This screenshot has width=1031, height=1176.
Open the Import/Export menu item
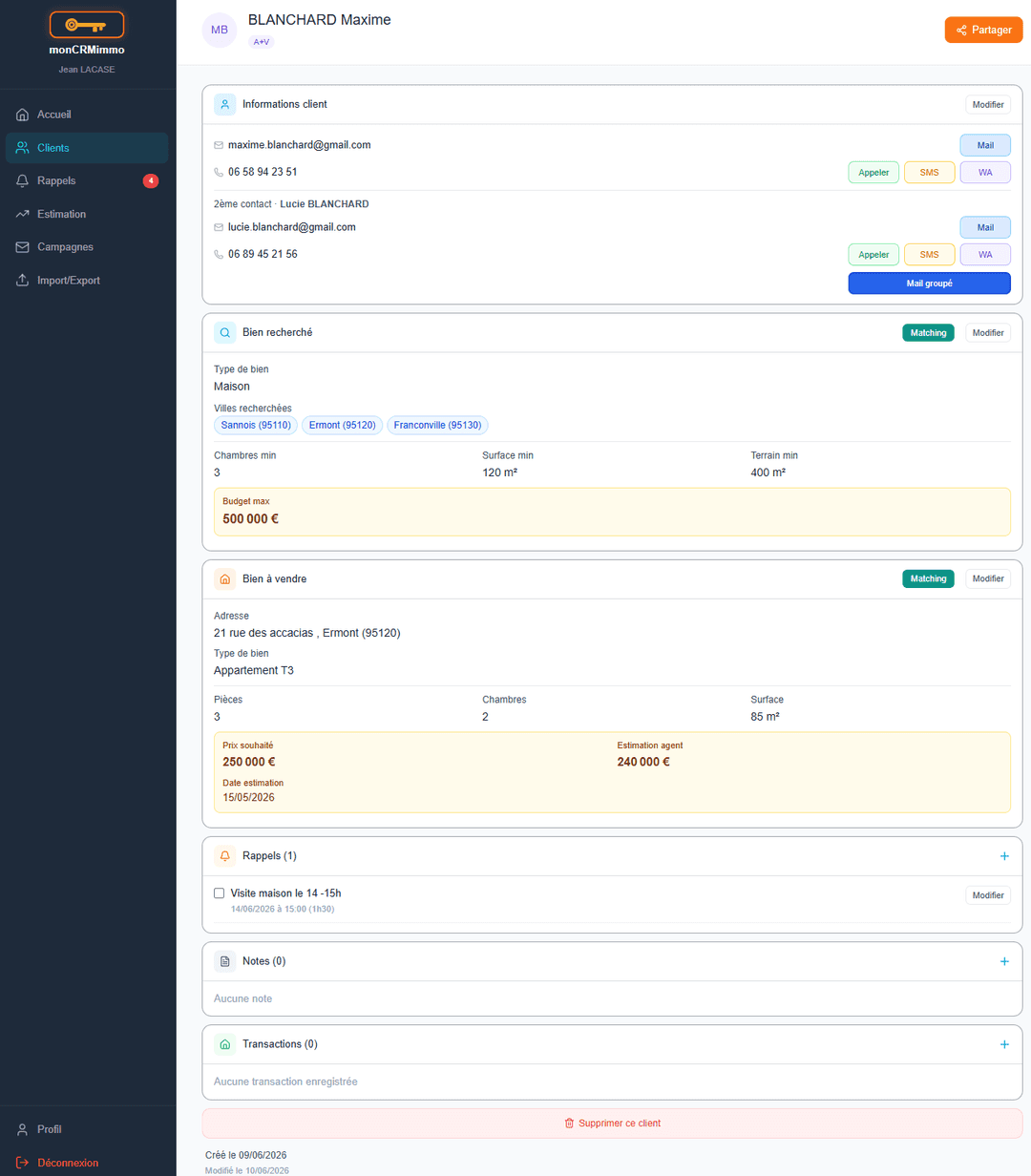pos(87,281)
